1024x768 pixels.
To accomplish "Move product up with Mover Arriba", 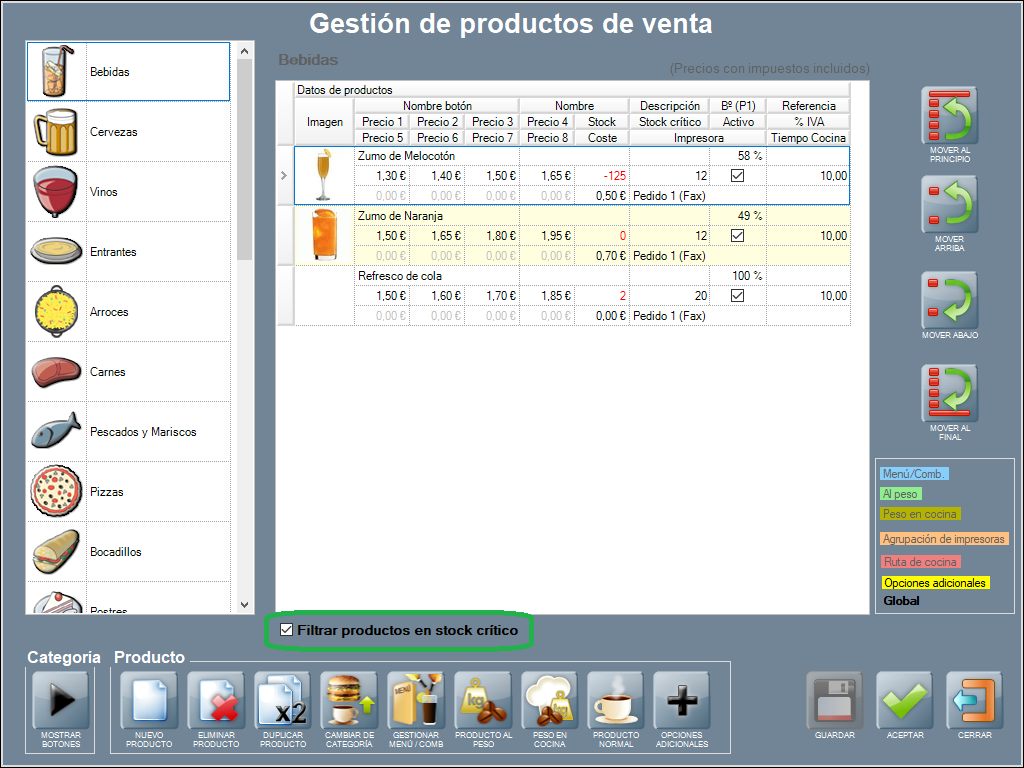I will tap(949, 205).
